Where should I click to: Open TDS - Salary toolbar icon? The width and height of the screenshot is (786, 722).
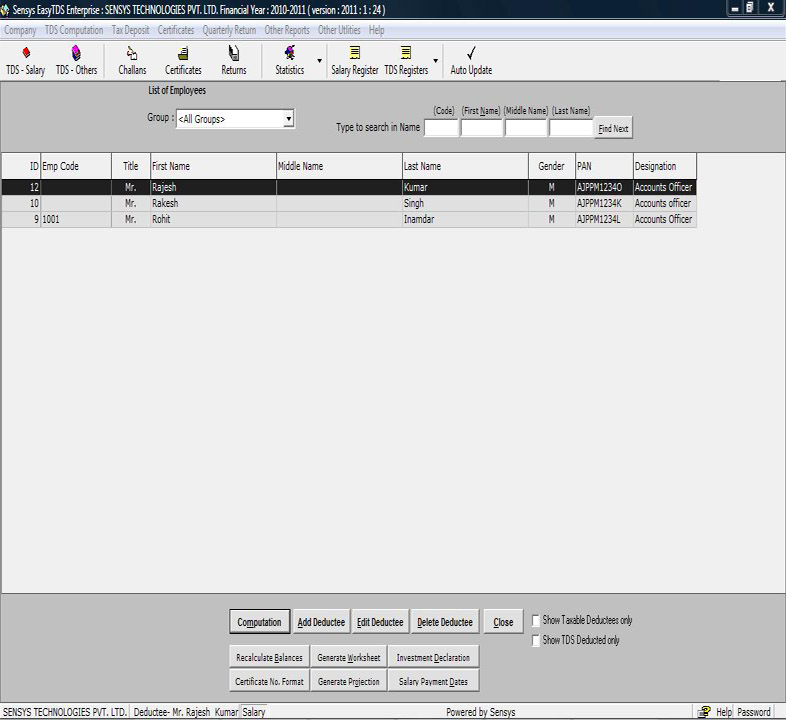(26, 61)
